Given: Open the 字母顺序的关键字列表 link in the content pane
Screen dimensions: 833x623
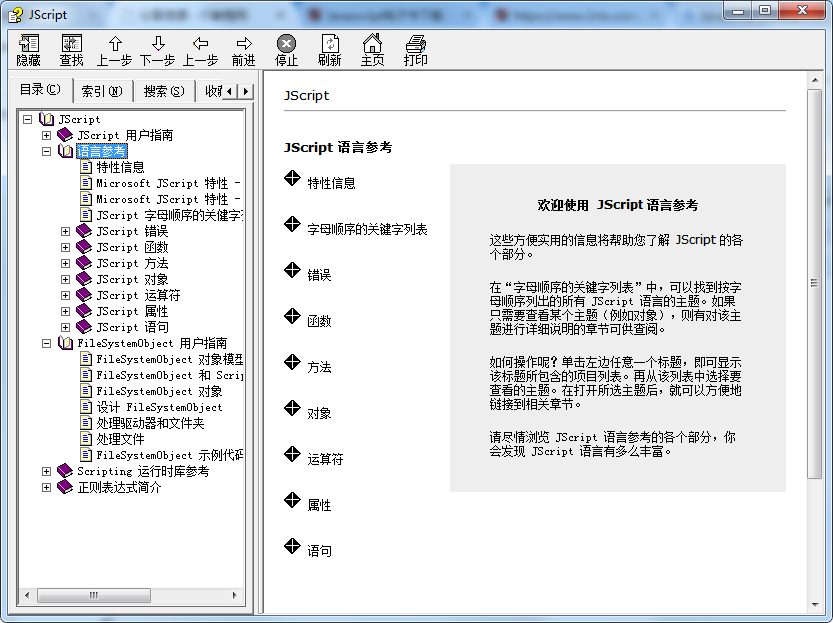Looking at the screenshot, I should tap(367, 229).
